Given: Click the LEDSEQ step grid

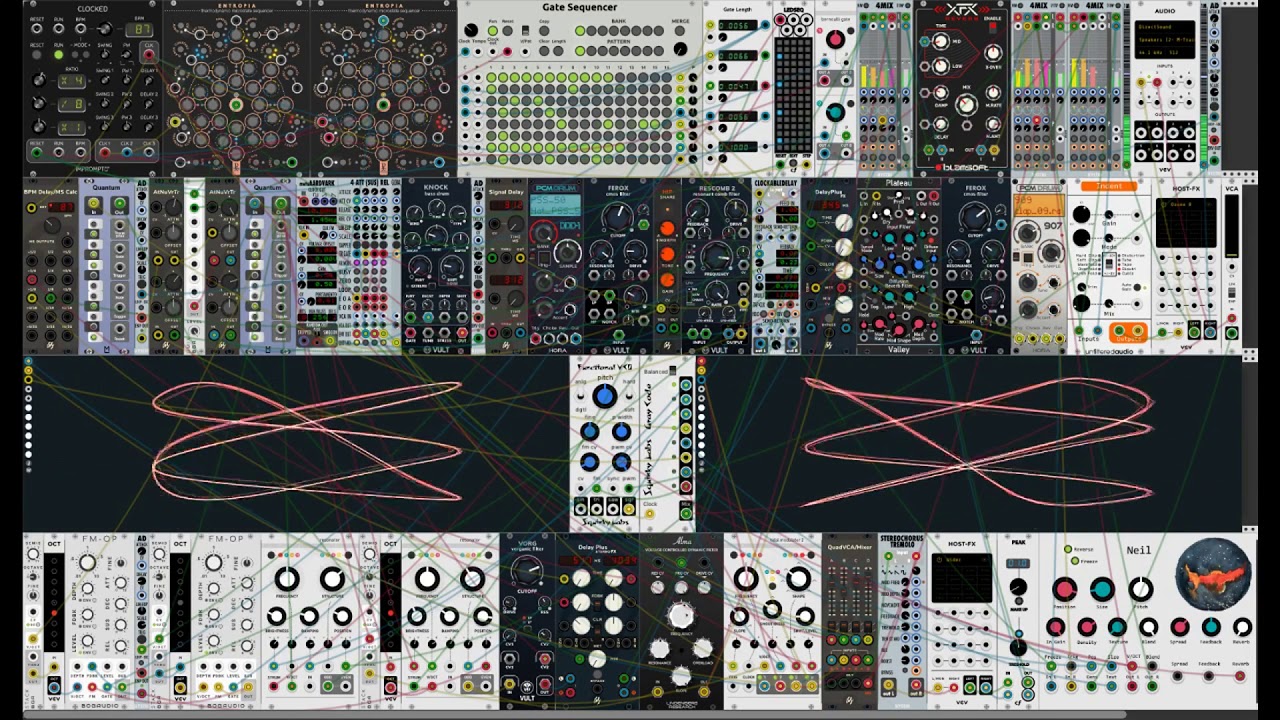Looking at the screenshot, I should (793, 93).
